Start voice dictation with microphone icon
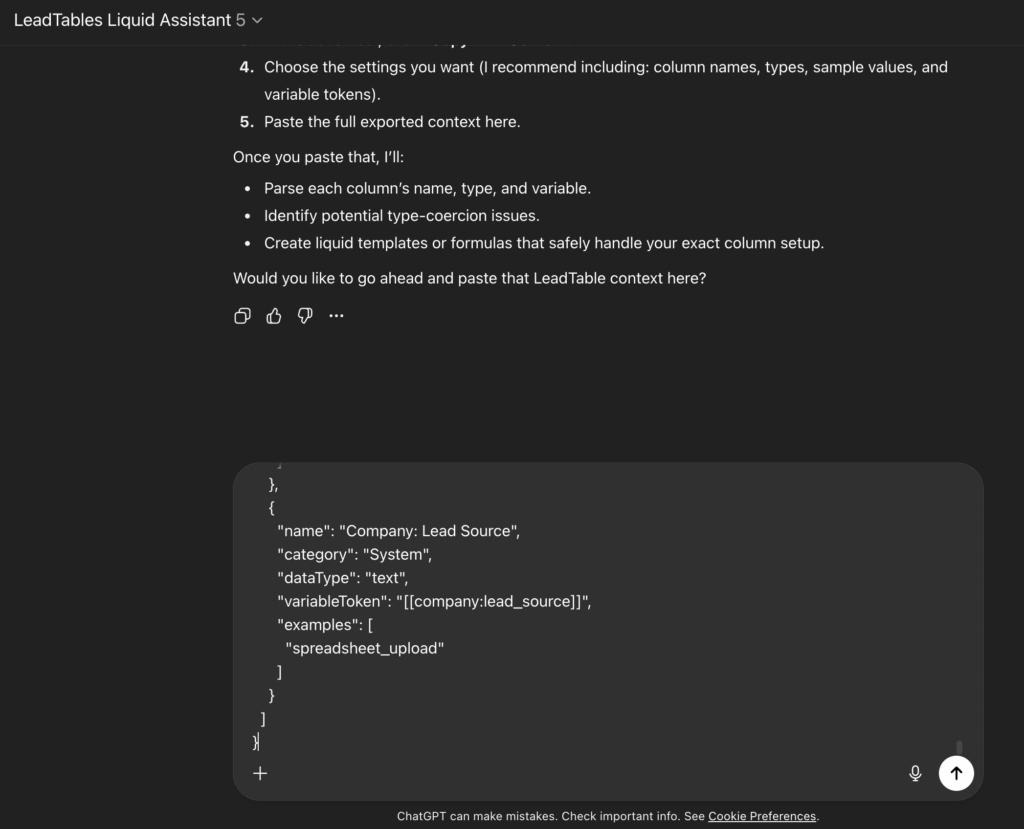The image size is (1024, 829). (915, 773)
